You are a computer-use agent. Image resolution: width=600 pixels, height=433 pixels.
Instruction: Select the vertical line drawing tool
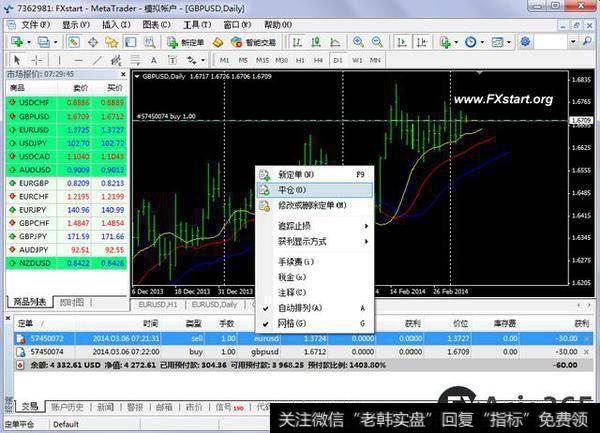click(59, 60)
